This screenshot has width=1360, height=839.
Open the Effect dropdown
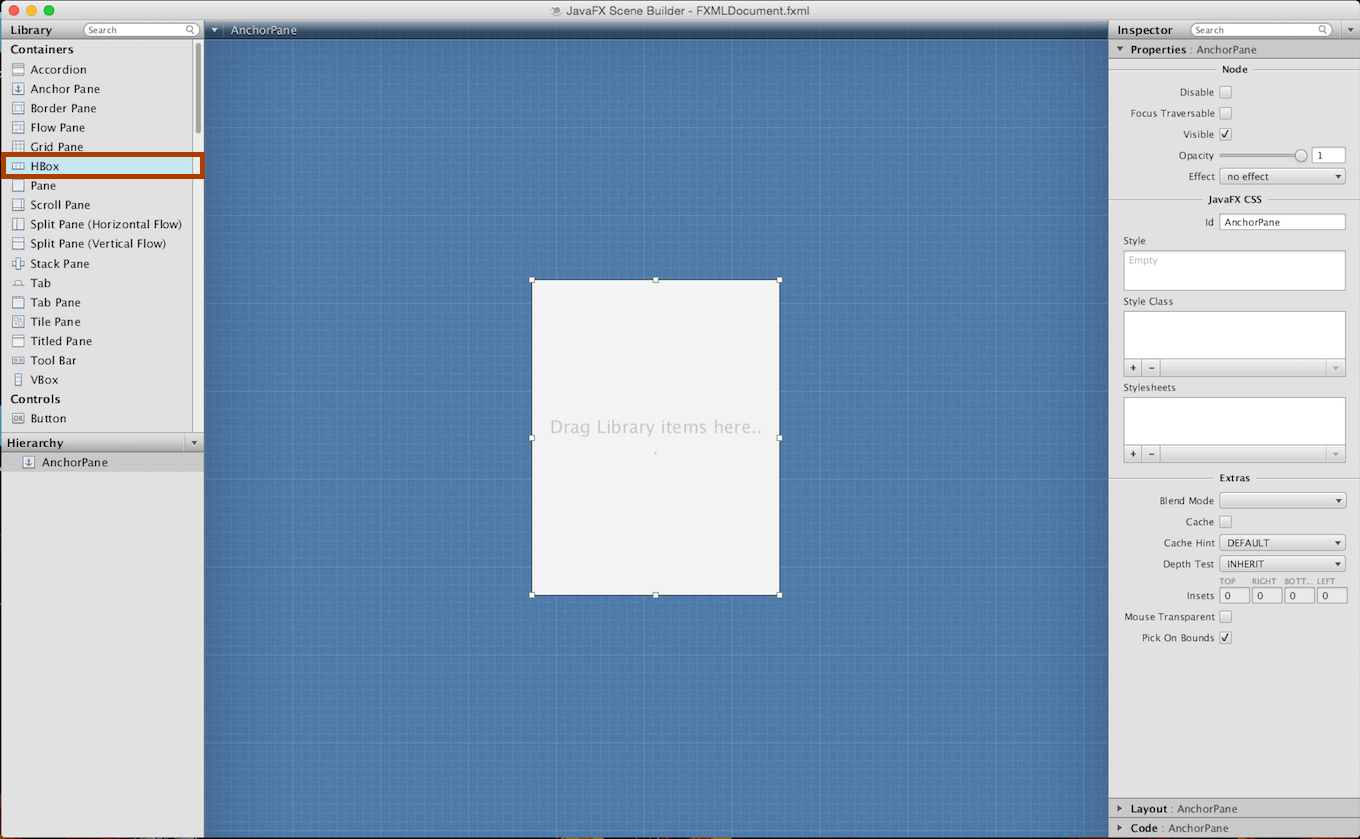point(1282,177)
